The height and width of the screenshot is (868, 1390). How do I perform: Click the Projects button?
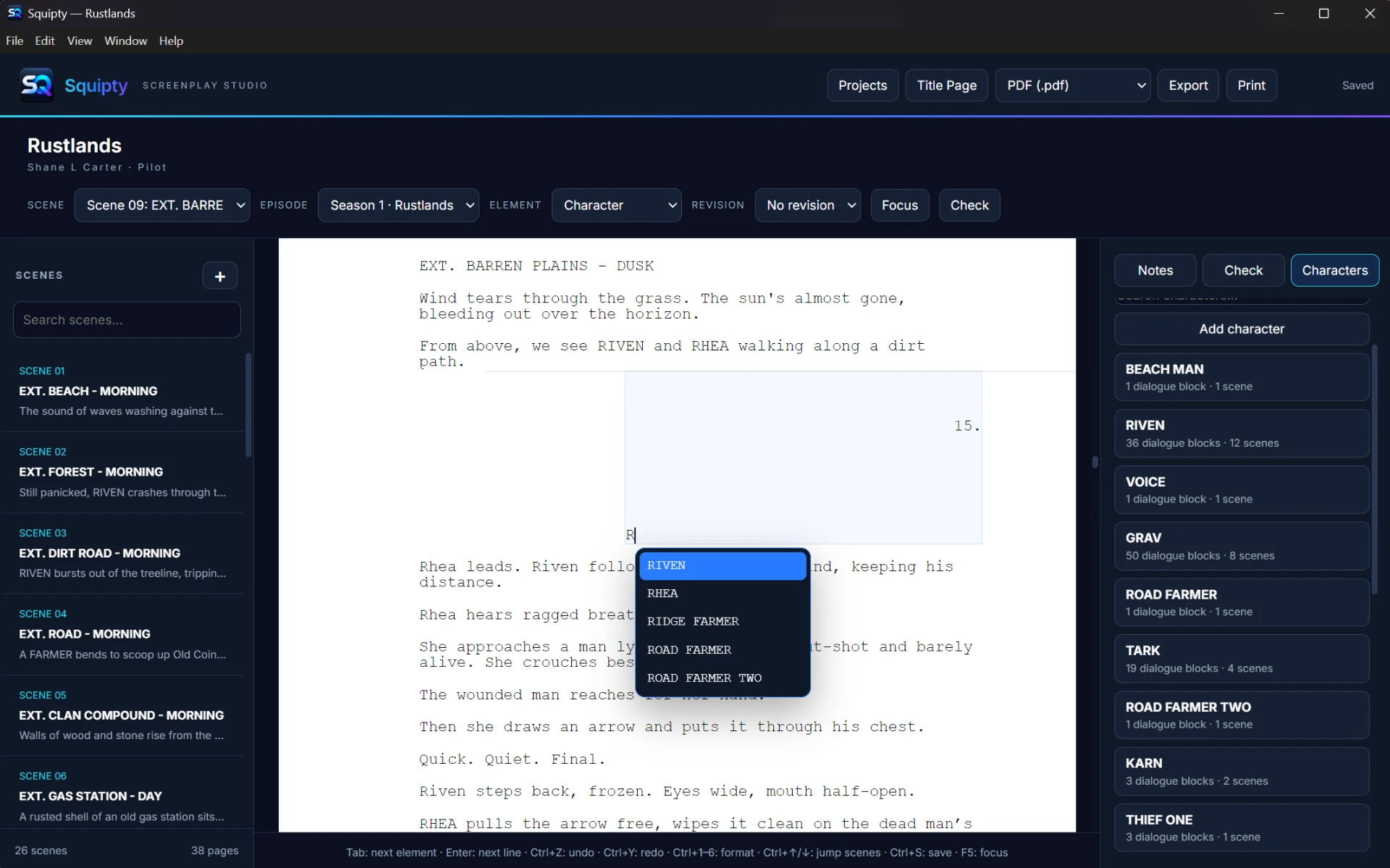862,85
